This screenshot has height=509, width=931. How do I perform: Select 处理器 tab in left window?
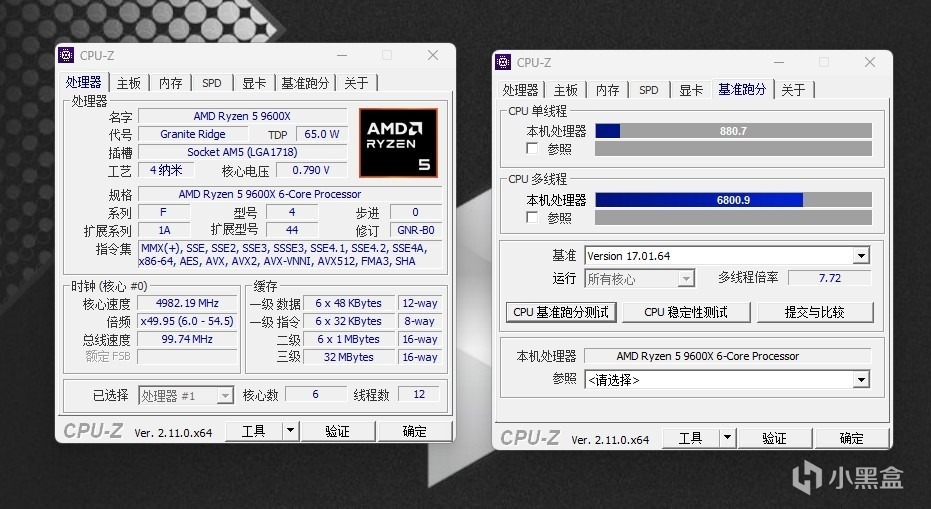click(84, 82)
